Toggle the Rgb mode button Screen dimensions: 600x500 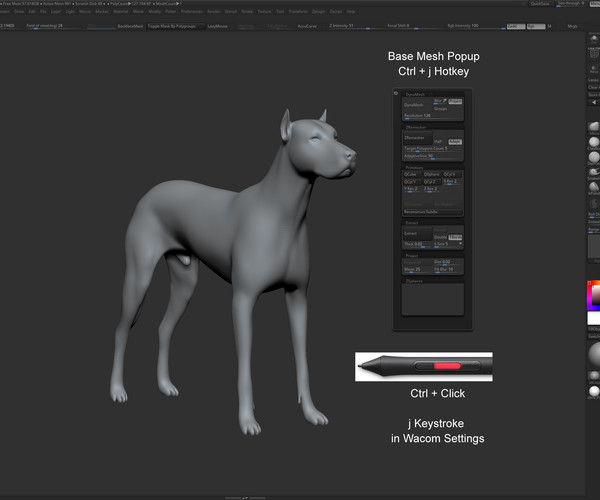(x=536, y=26)
